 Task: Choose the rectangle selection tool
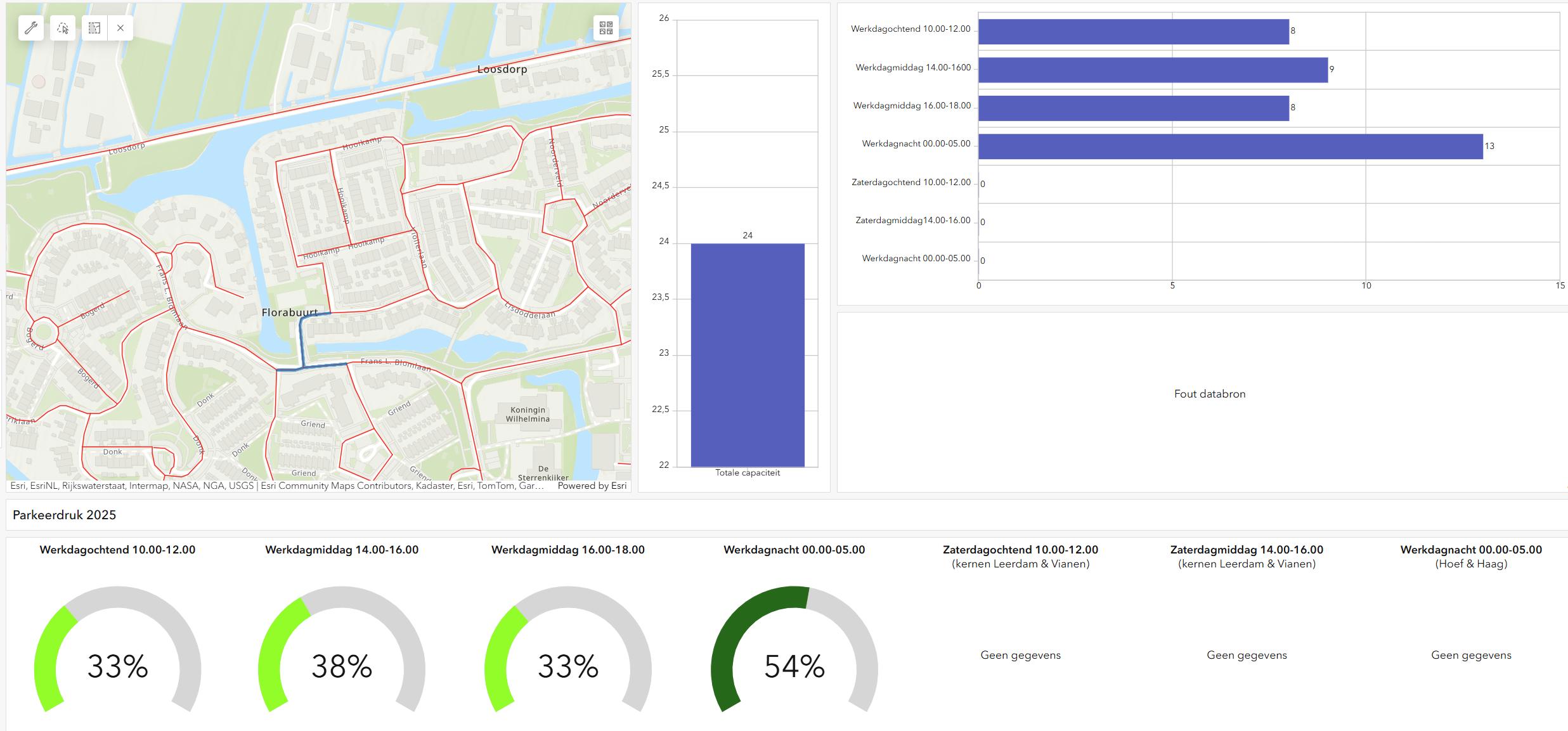(94, 28)
